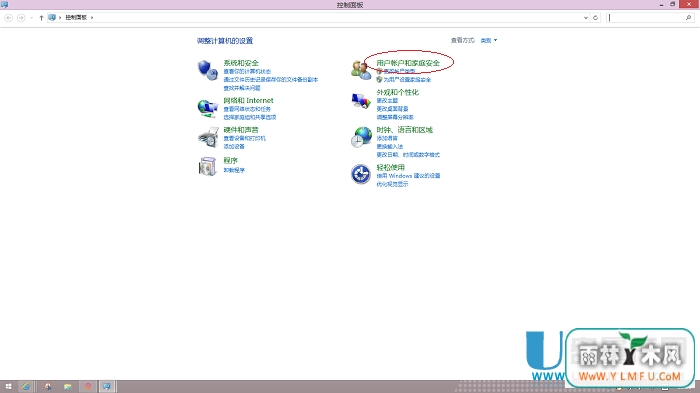700x393 pixels.
Task: Click the back arrow navigation button
Action: pyautogui.click(x=8, y=18)
